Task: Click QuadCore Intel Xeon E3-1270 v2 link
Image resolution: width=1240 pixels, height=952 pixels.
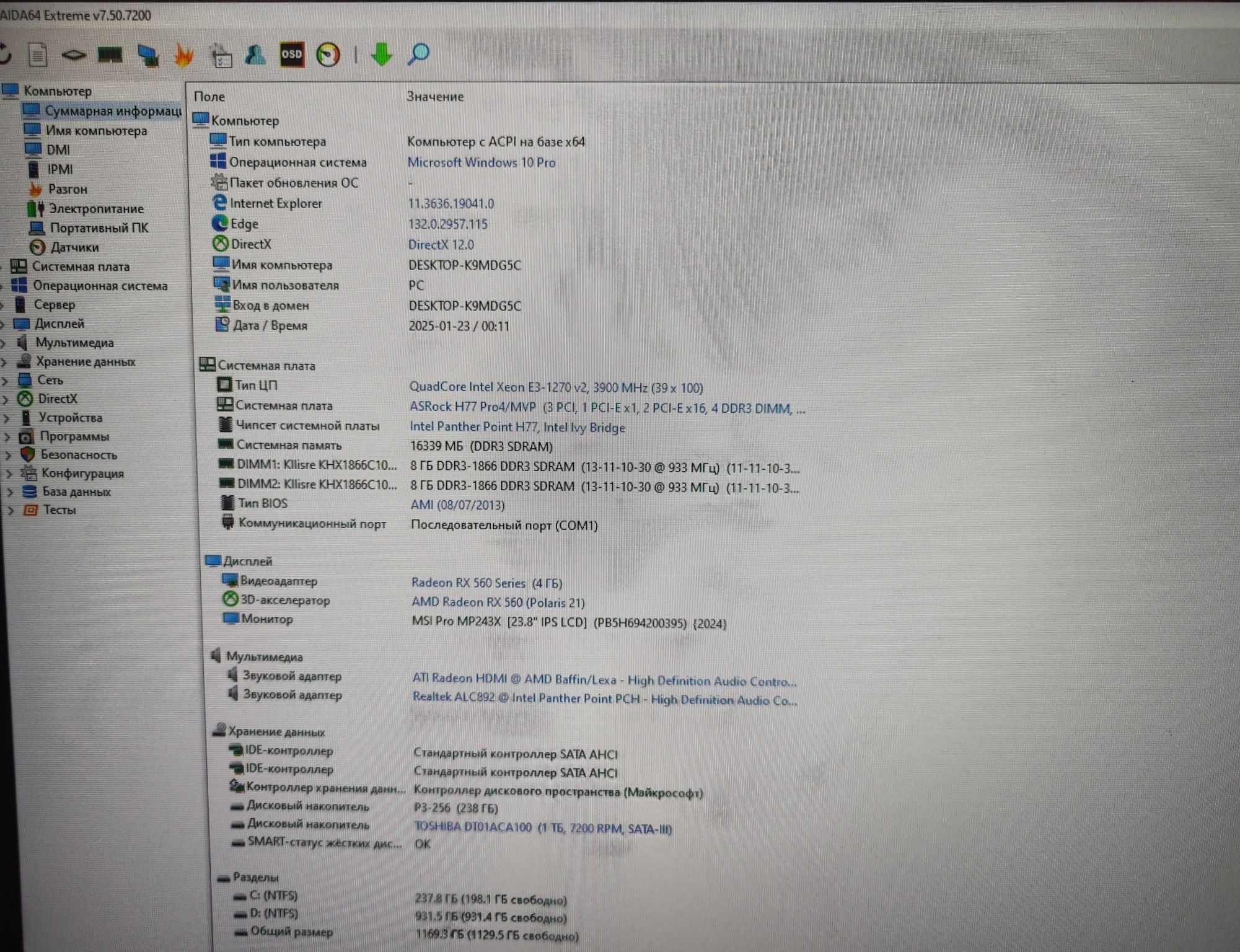Action: (556, 388)
